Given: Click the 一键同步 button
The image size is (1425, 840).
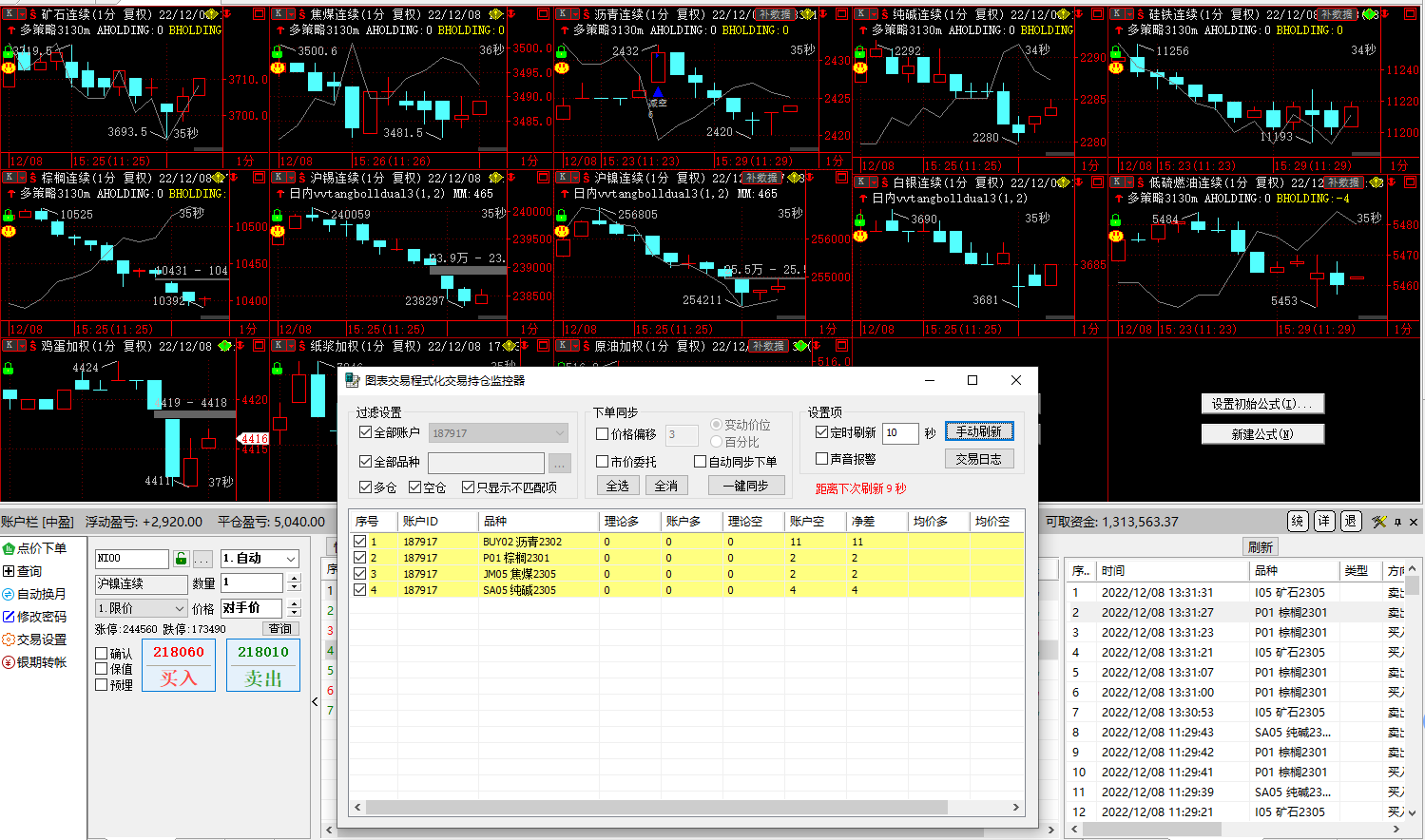Looking at the screenshot, I should tap(745, 486).
